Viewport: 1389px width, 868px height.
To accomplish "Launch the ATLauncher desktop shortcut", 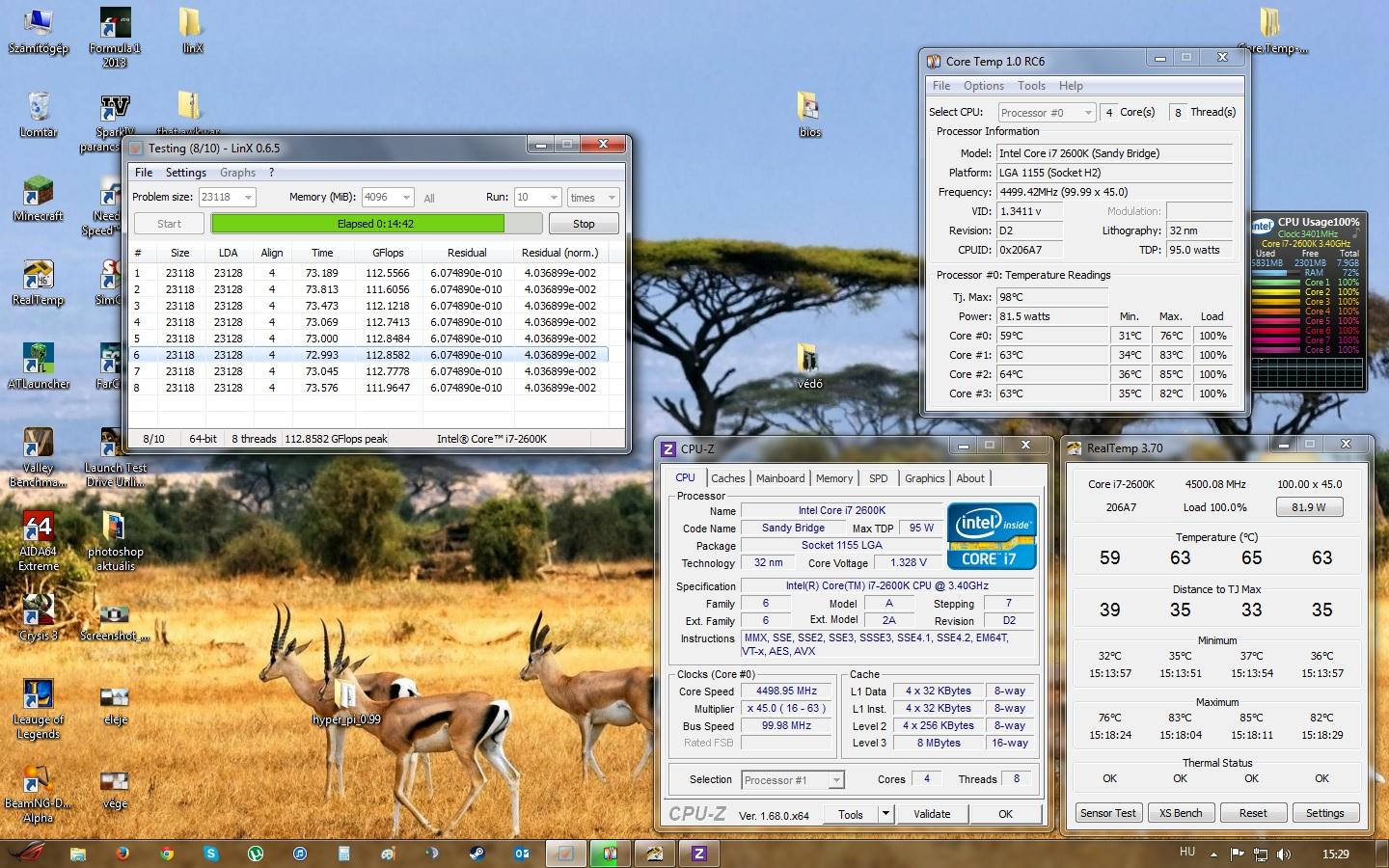I will 38,366.
